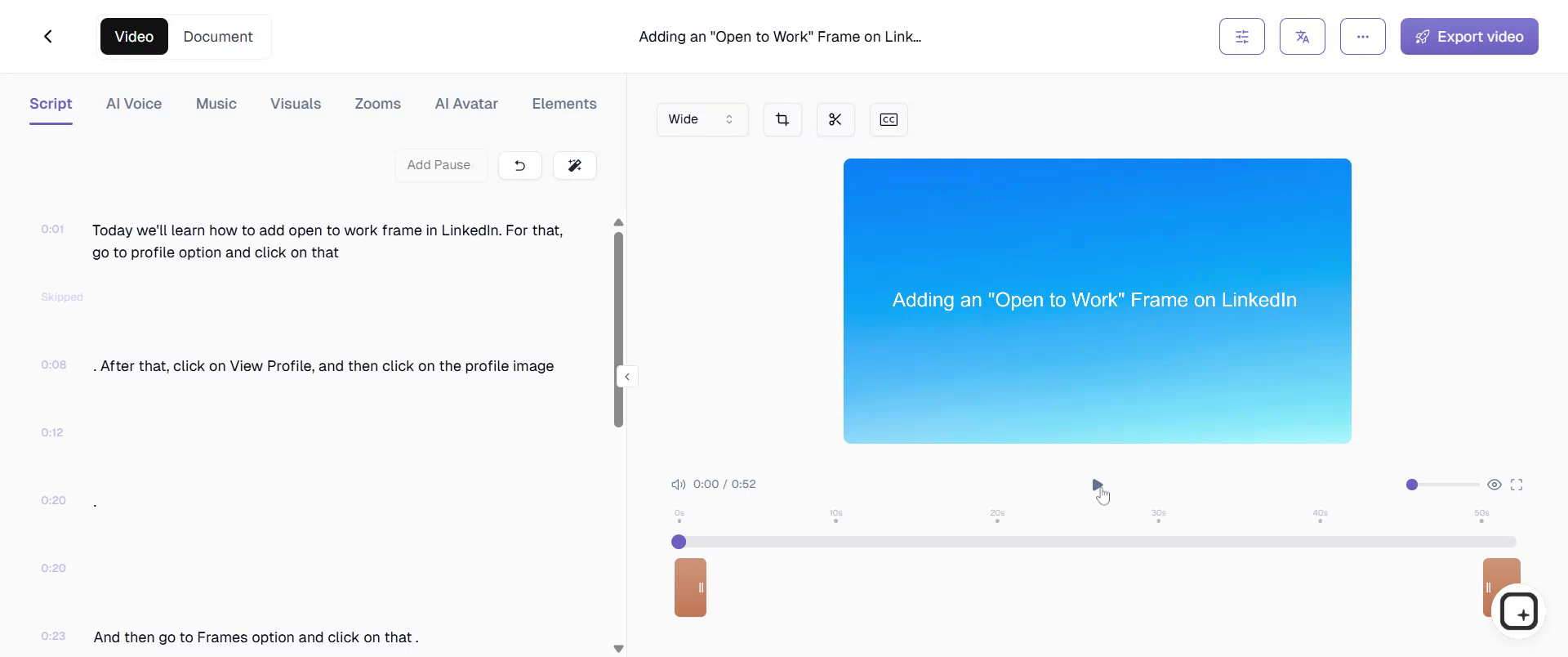
Task: Open the settings sliders icon
Action: pyautogui.click(x=1242, y=37)
